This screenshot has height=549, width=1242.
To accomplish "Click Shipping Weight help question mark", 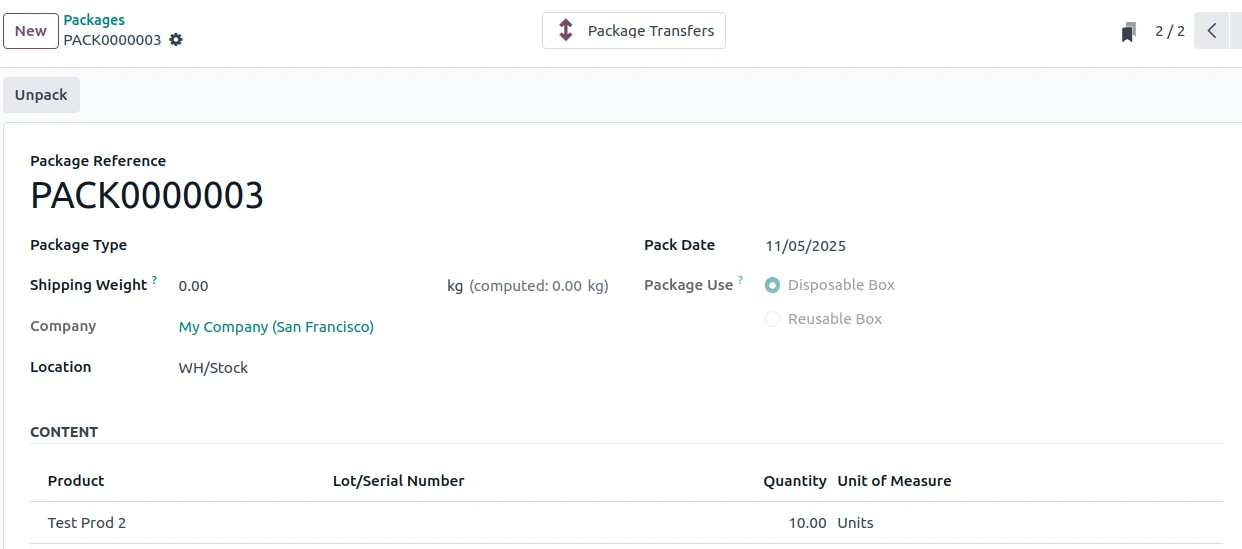I will point(154,282).
